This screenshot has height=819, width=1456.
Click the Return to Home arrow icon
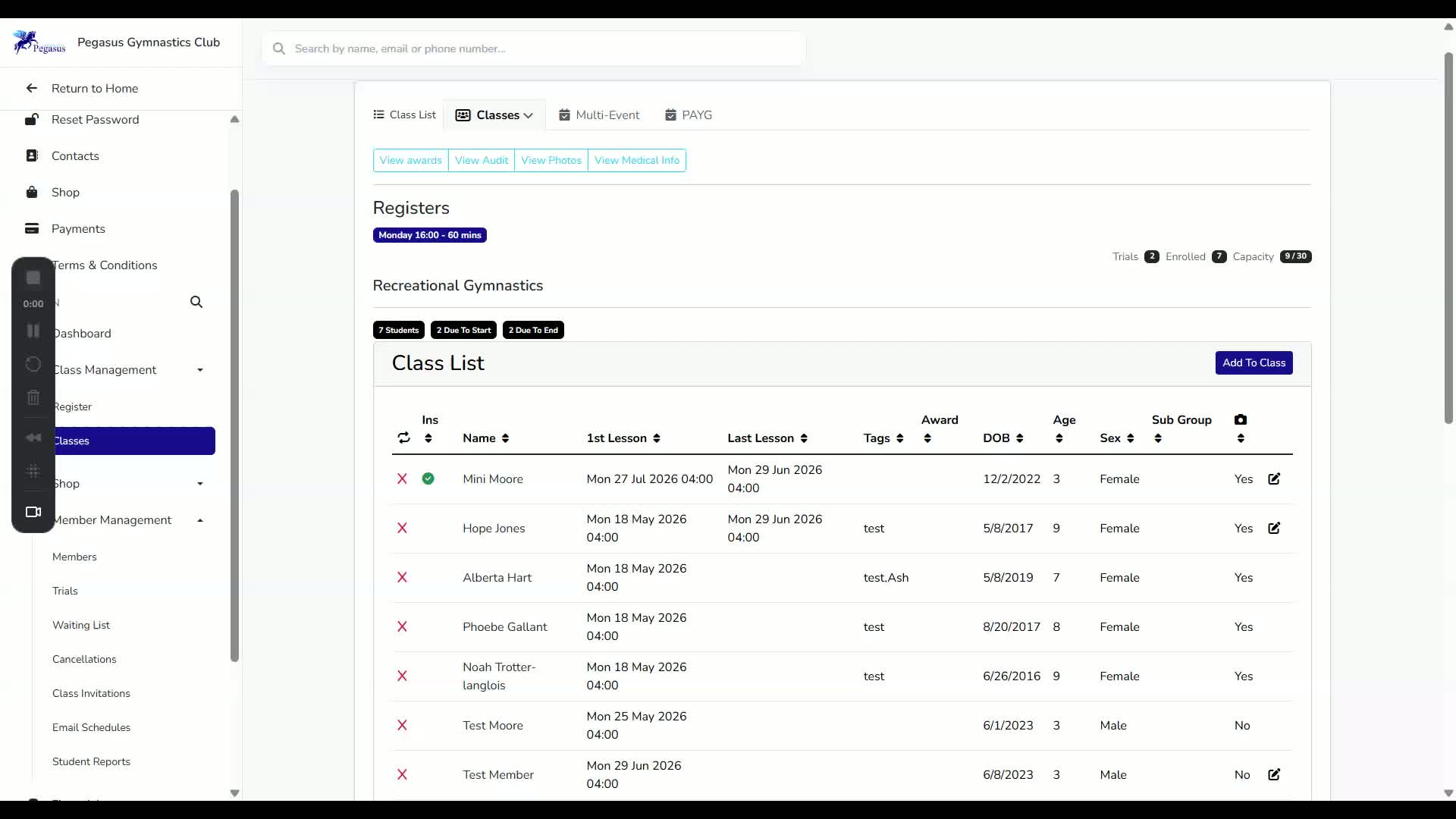(31, 88)
